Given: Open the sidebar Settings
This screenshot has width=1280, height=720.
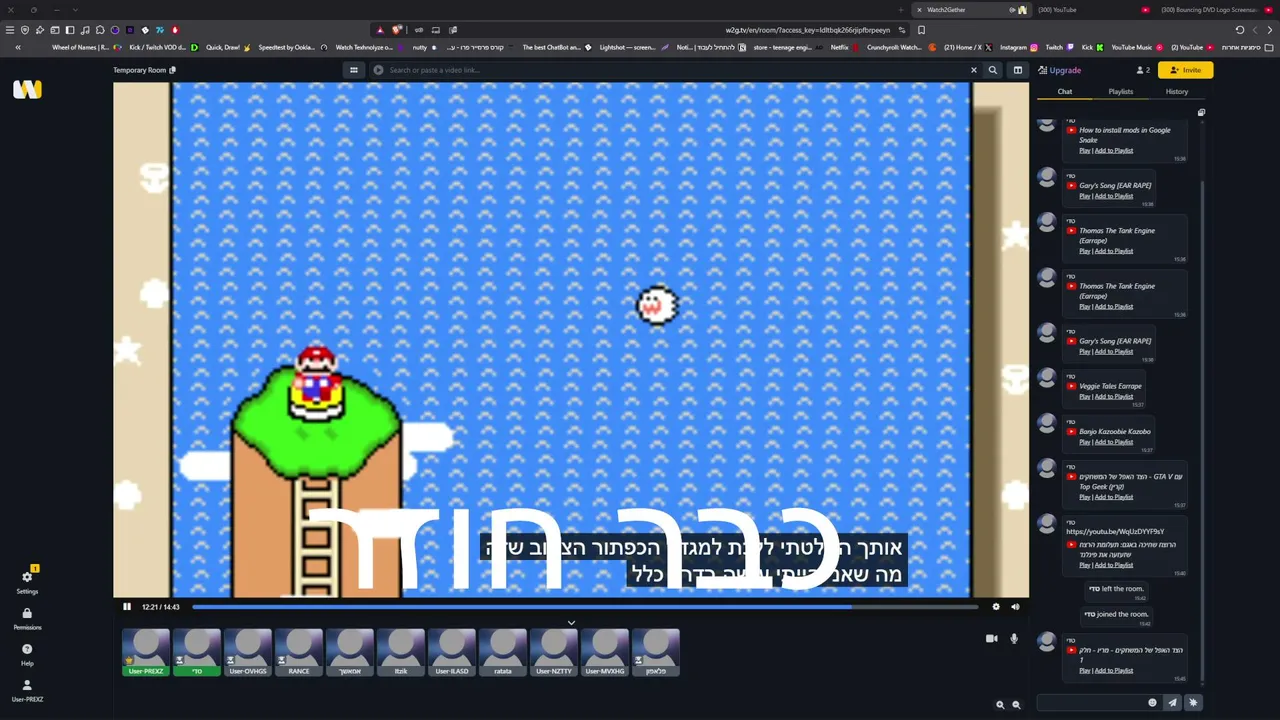Looking at the screenshot, I should pyautogui.click(x=27, y=581).
